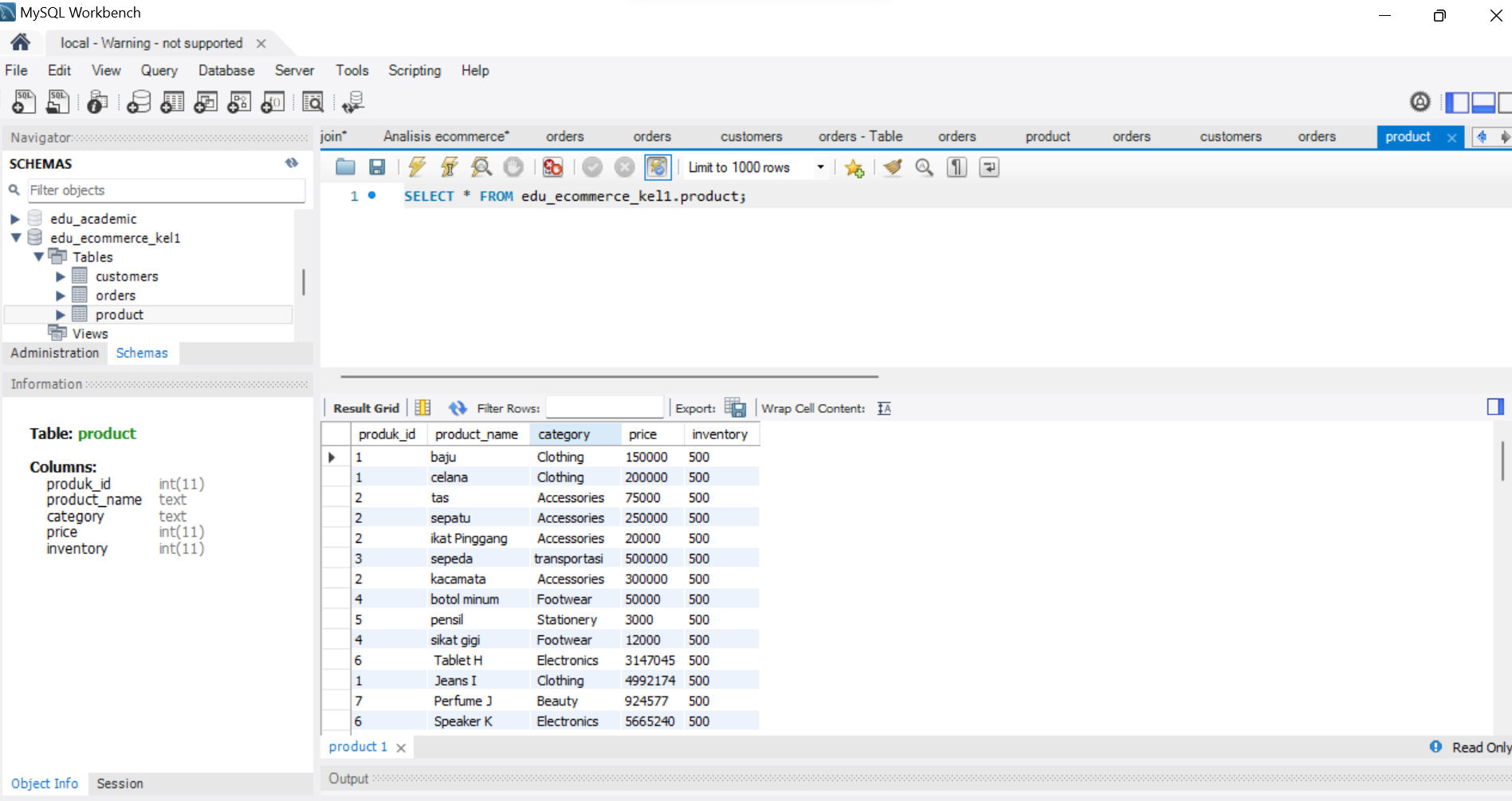Execute the SQL script with lightning bolt
This screenshot has height=801, width=1512.
click(417, 167)
